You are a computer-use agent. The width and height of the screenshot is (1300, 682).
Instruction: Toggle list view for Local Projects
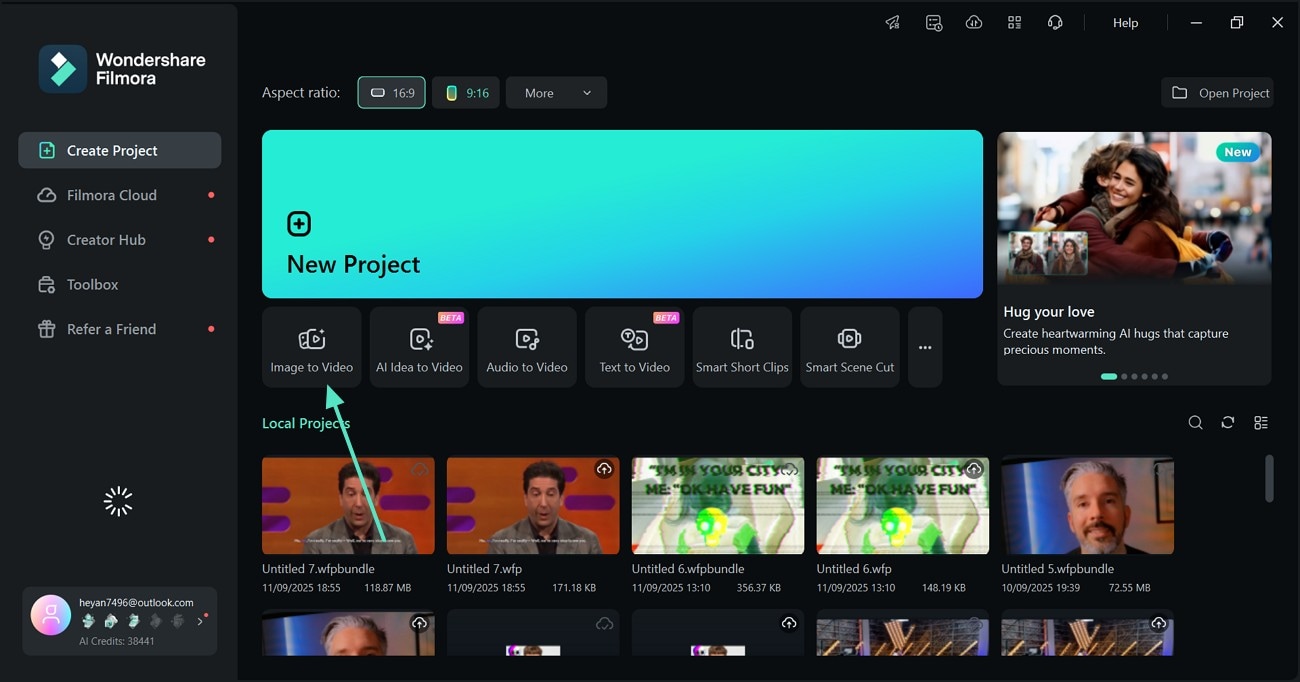point(1261,422)
